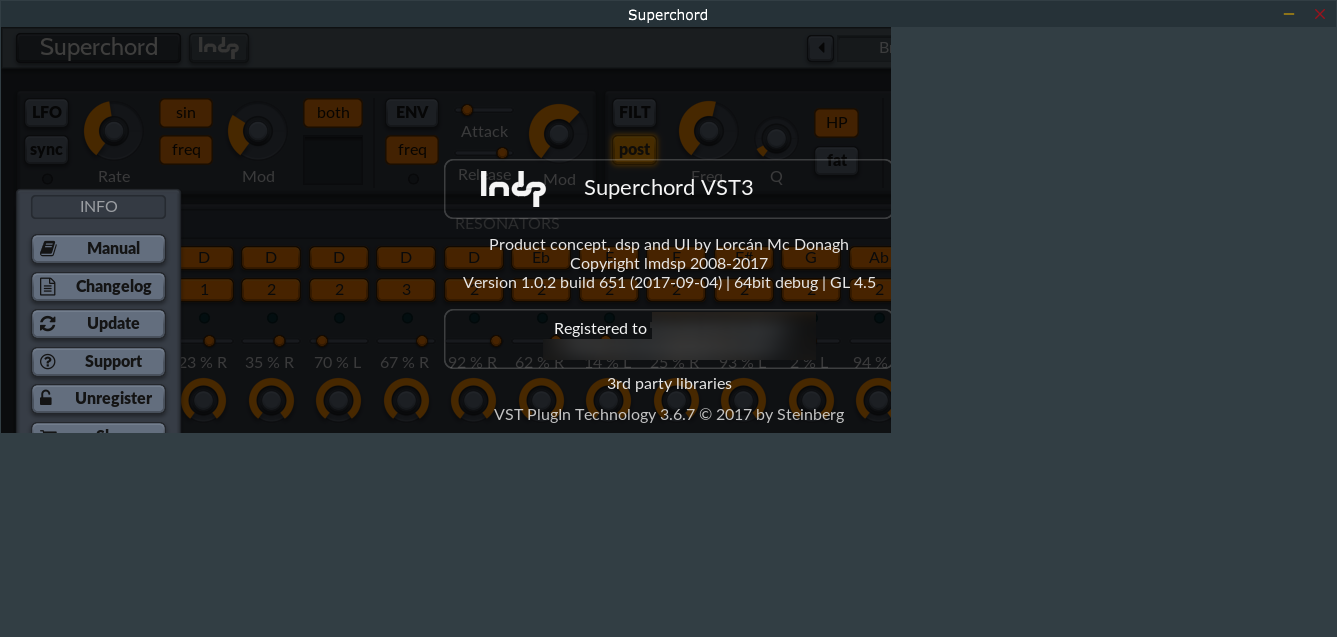
Task: Toggle the filter post button
Action: coord(634,150)
